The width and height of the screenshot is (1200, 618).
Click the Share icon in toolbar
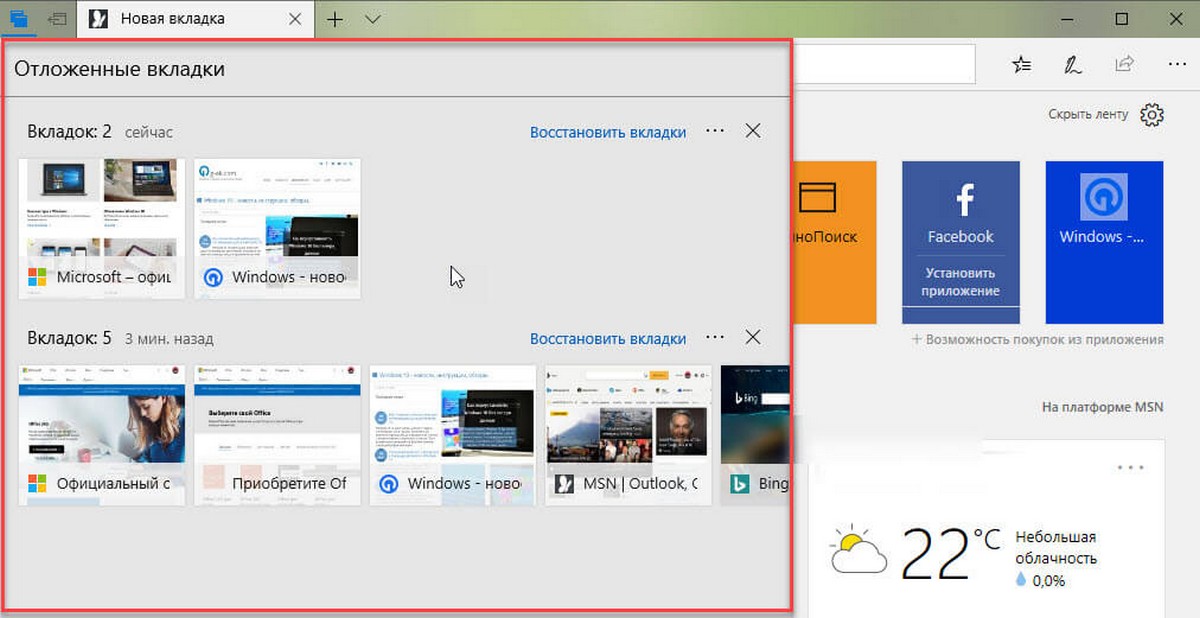1125,64
